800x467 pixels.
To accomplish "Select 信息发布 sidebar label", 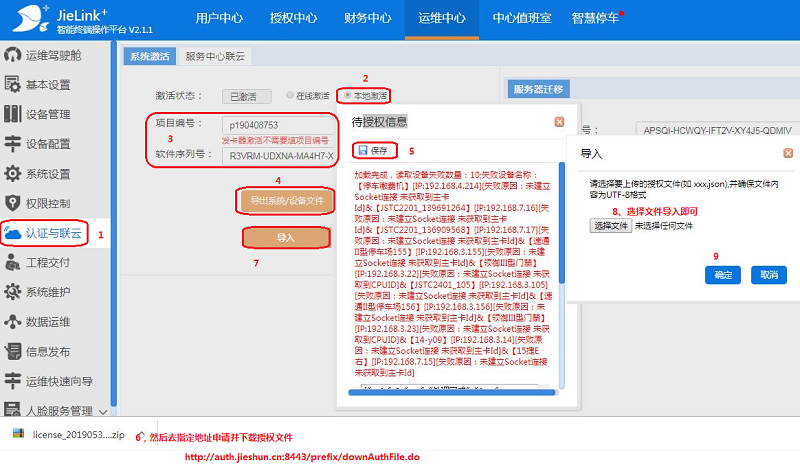I will [48, 352].
